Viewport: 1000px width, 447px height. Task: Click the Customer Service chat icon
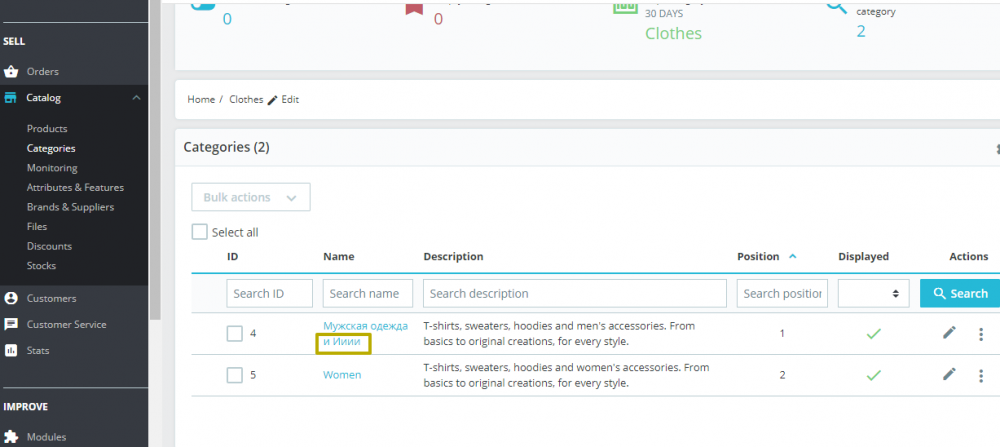click(10, 324)
